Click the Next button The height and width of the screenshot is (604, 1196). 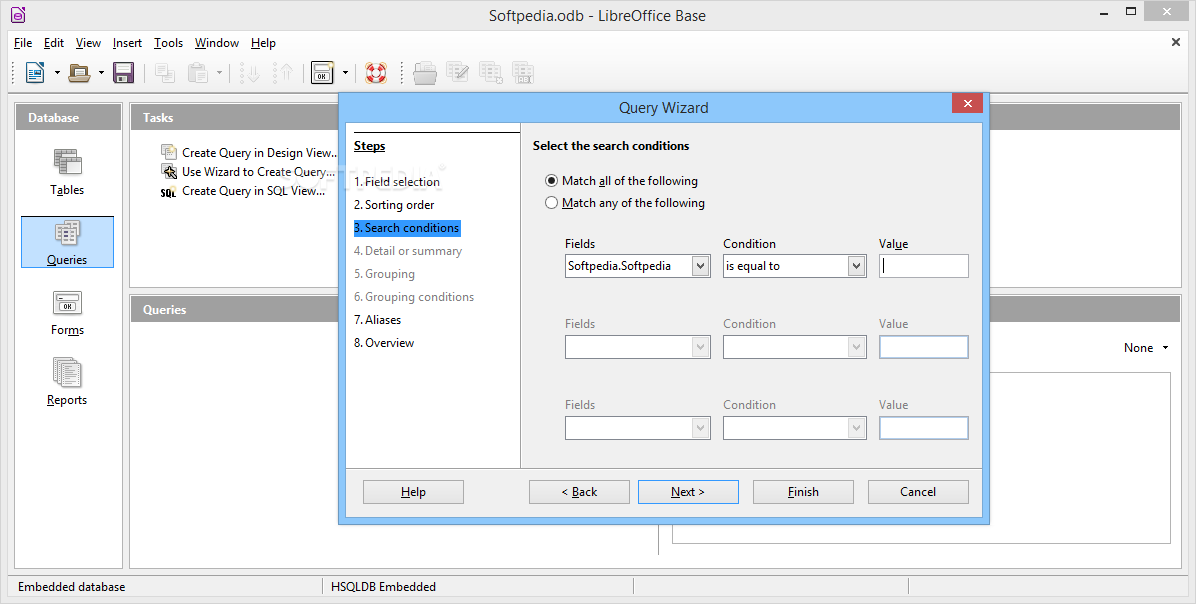(x=688, y=492)
